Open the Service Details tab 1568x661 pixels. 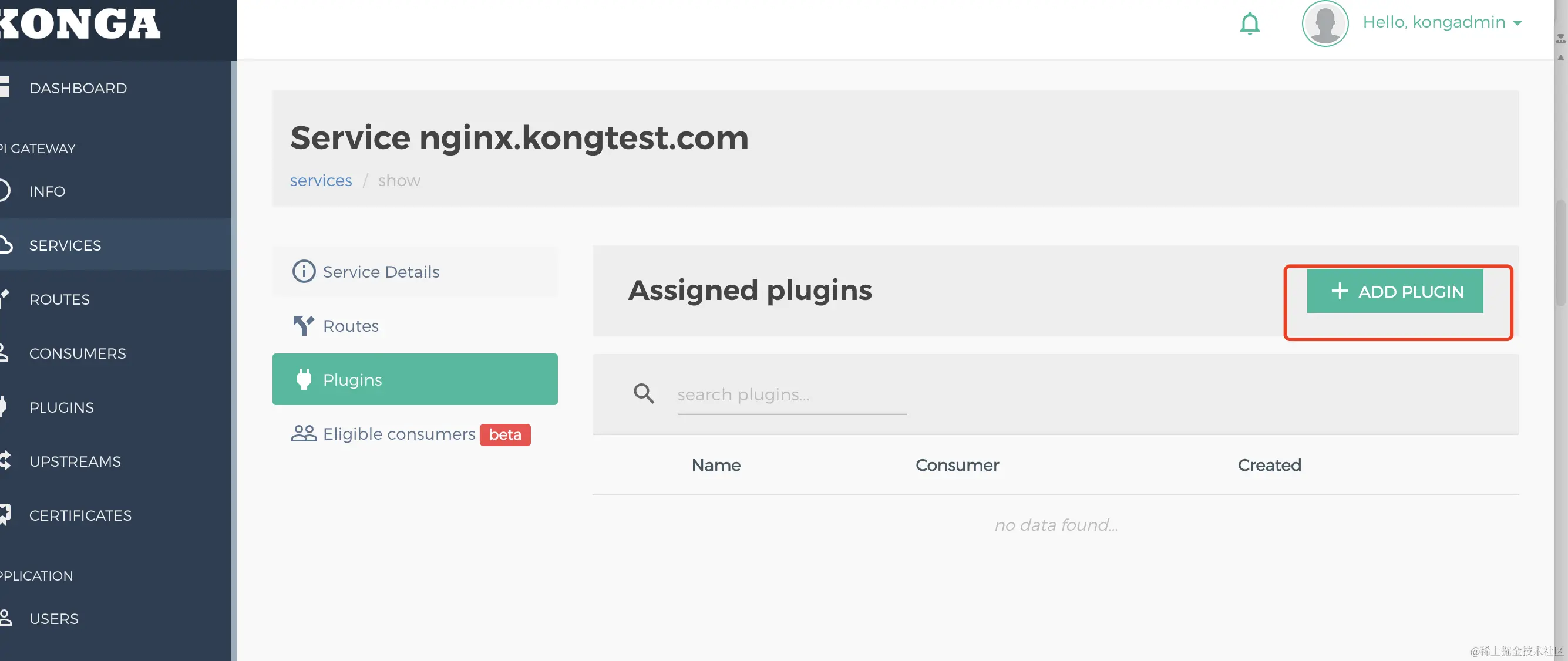click(x=381, y=271)
